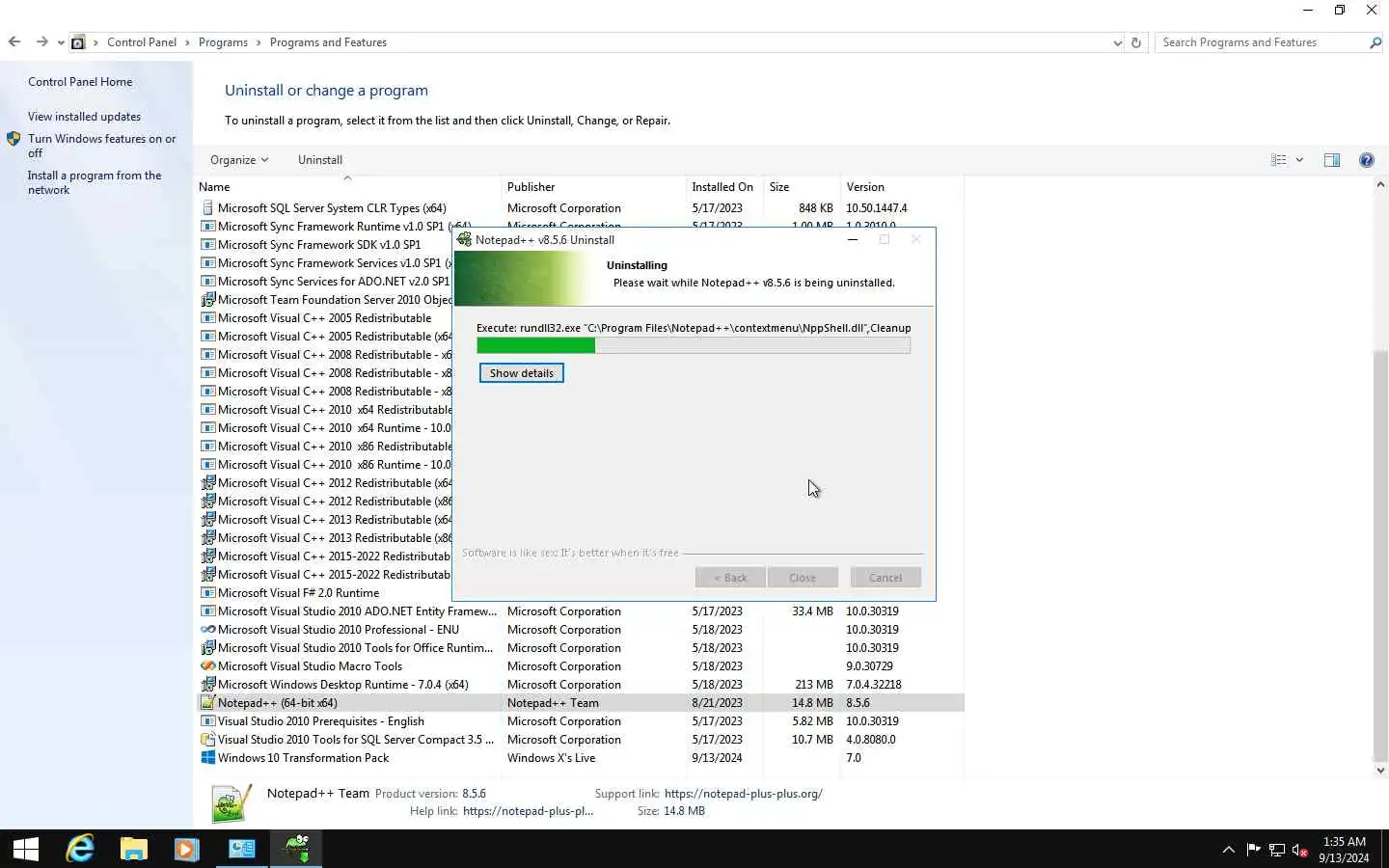Sort list by the Version column header
This screenshot has width=1389, height=868.
tap(902, 187)
